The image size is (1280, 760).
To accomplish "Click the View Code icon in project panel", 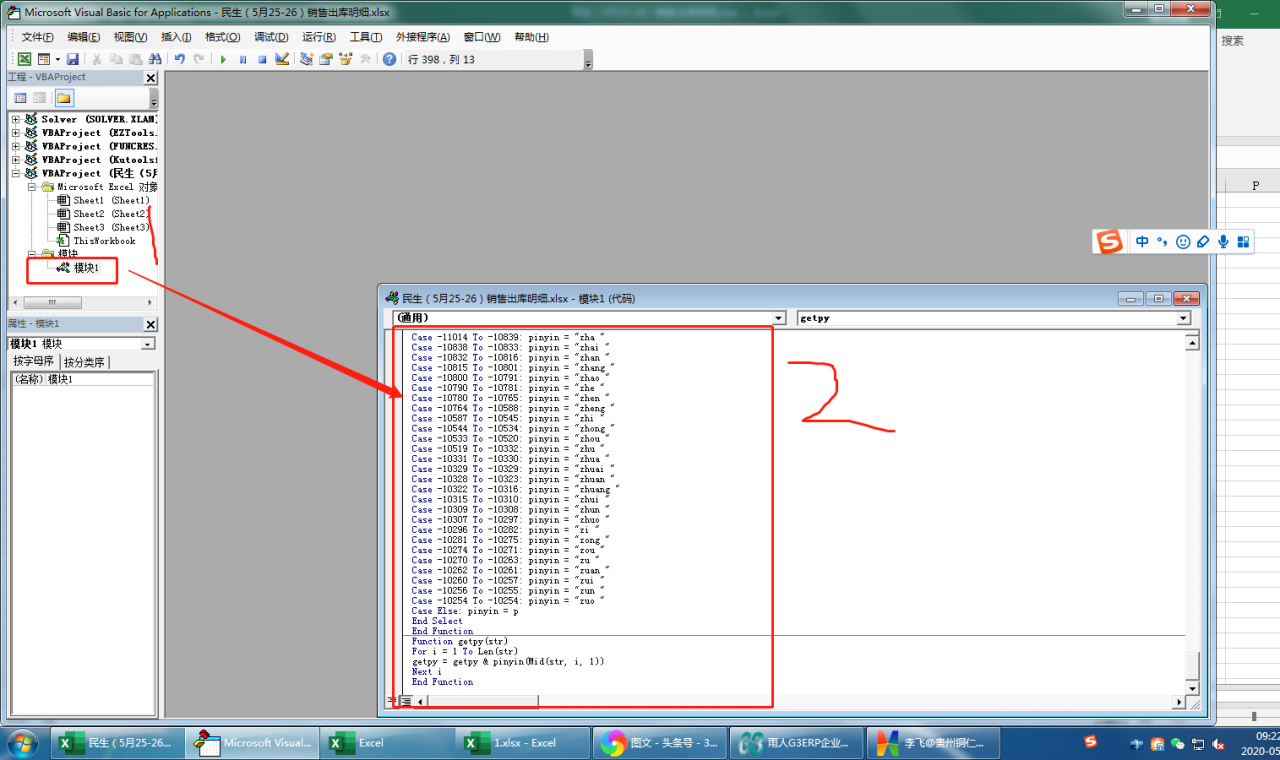I will (x=20, y=98).
